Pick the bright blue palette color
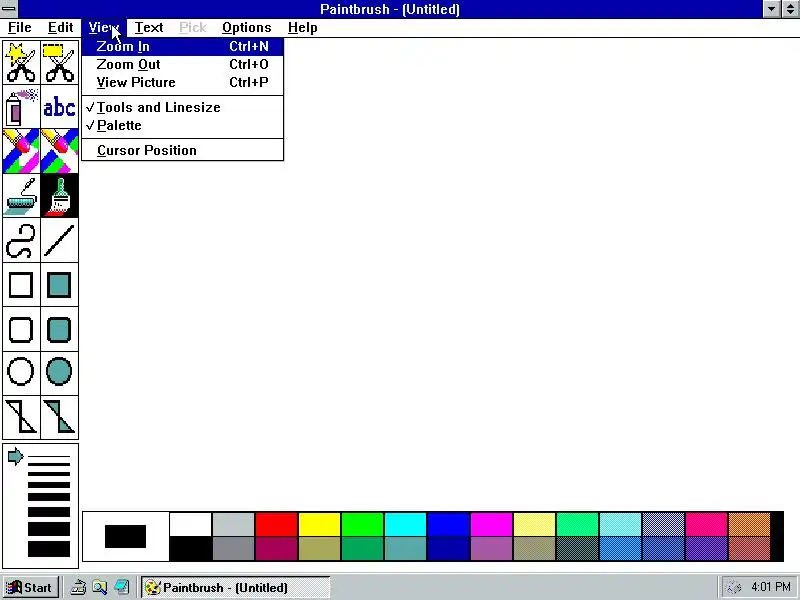 coord(448,524)
